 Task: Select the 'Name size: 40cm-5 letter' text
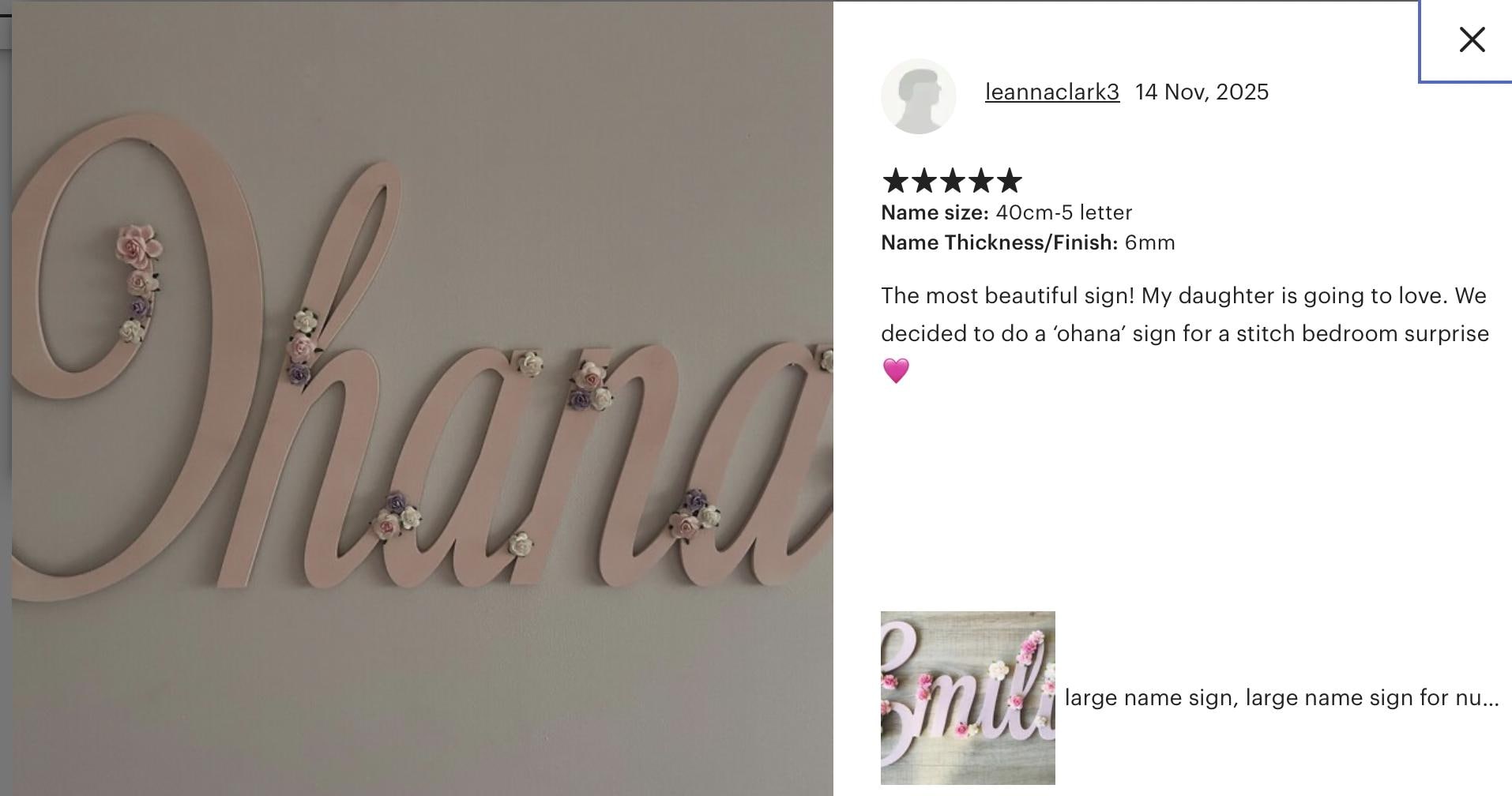coord(1006,212)
